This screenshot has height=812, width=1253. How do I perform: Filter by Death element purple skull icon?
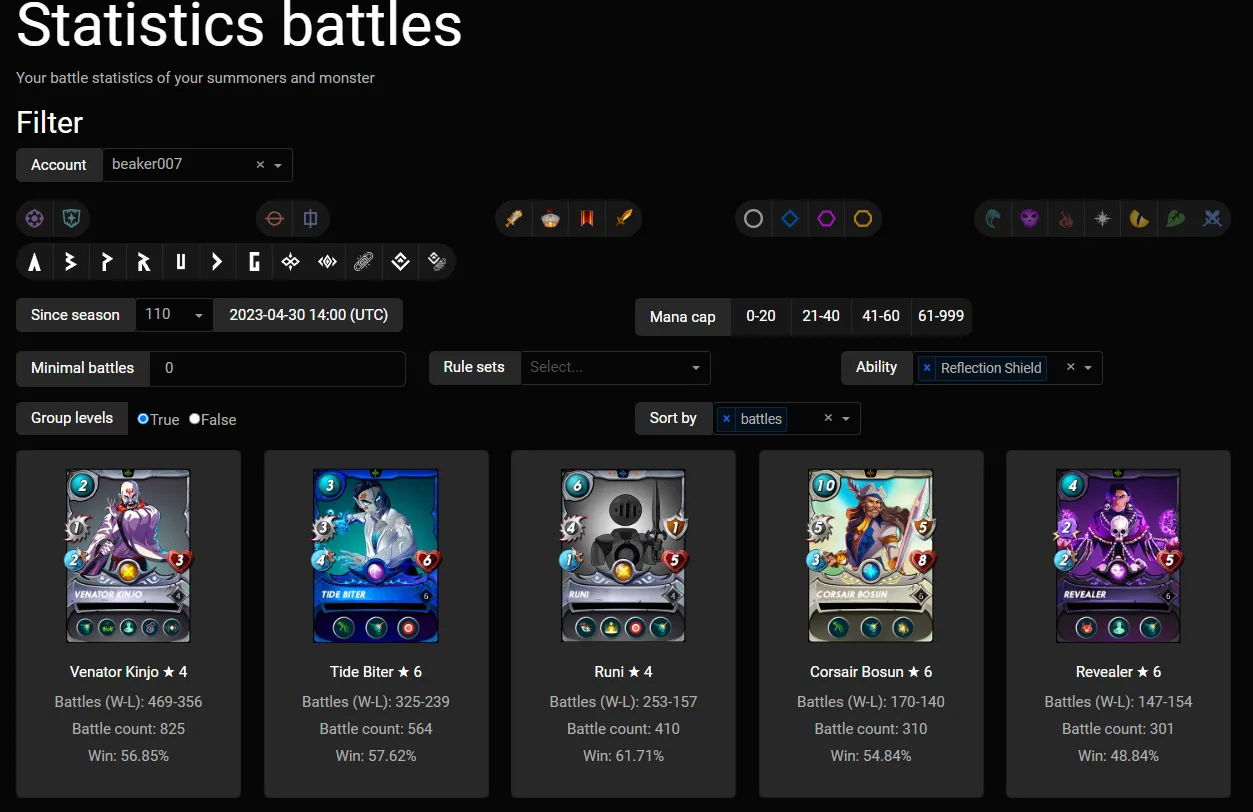point(1030,218)
